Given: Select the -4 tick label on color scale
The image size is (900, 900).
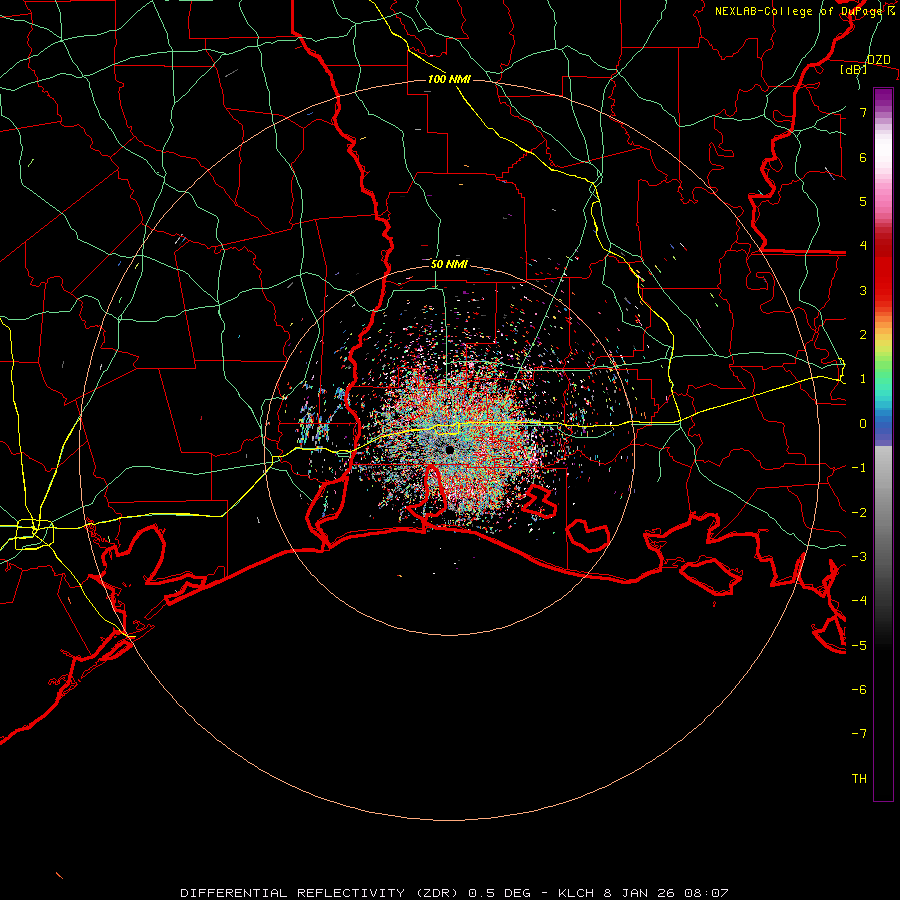Looking at the screenshot, I should point(859,600).
